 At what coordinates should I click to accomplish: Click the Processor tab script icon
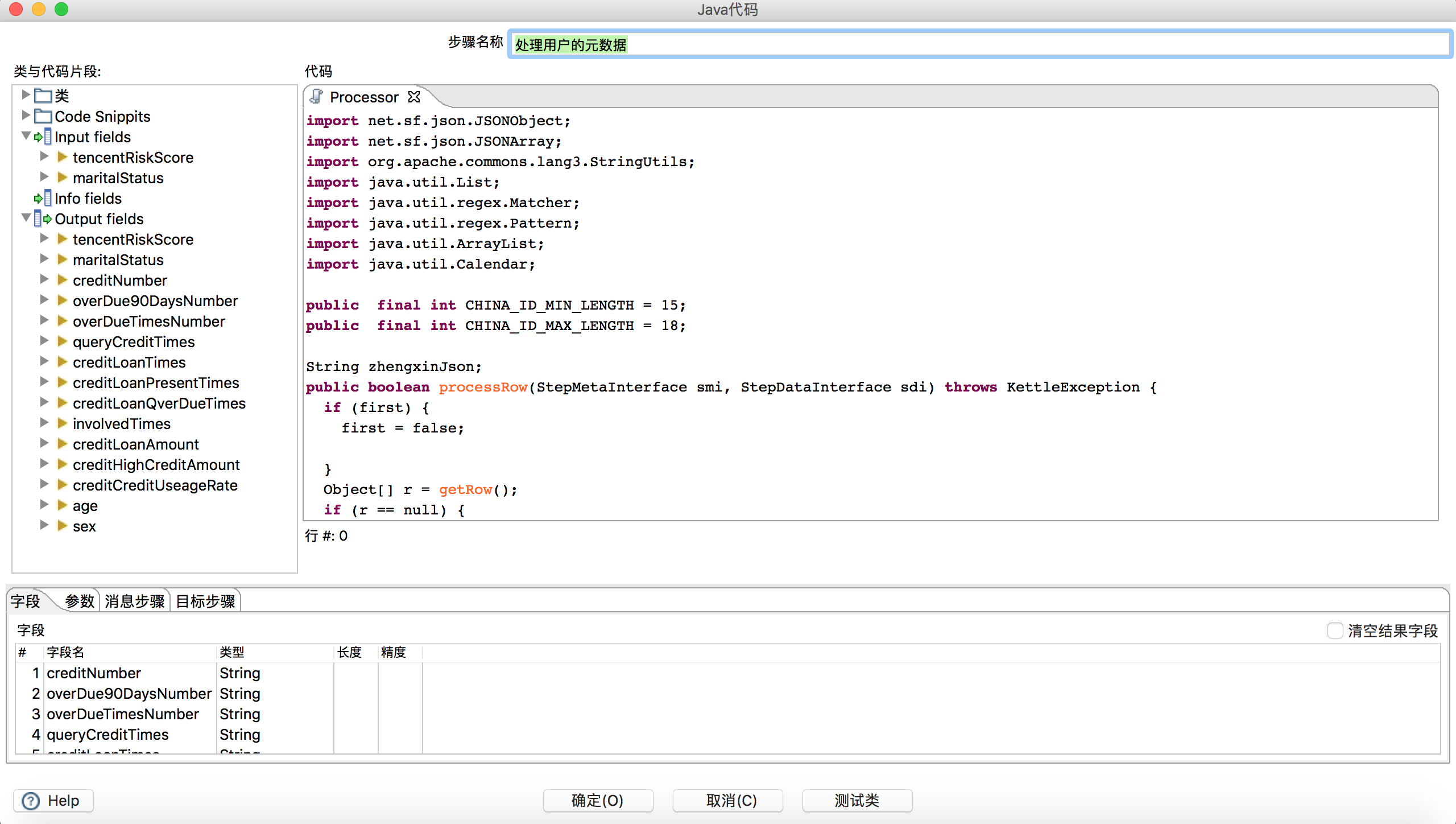tap(317, 97)
